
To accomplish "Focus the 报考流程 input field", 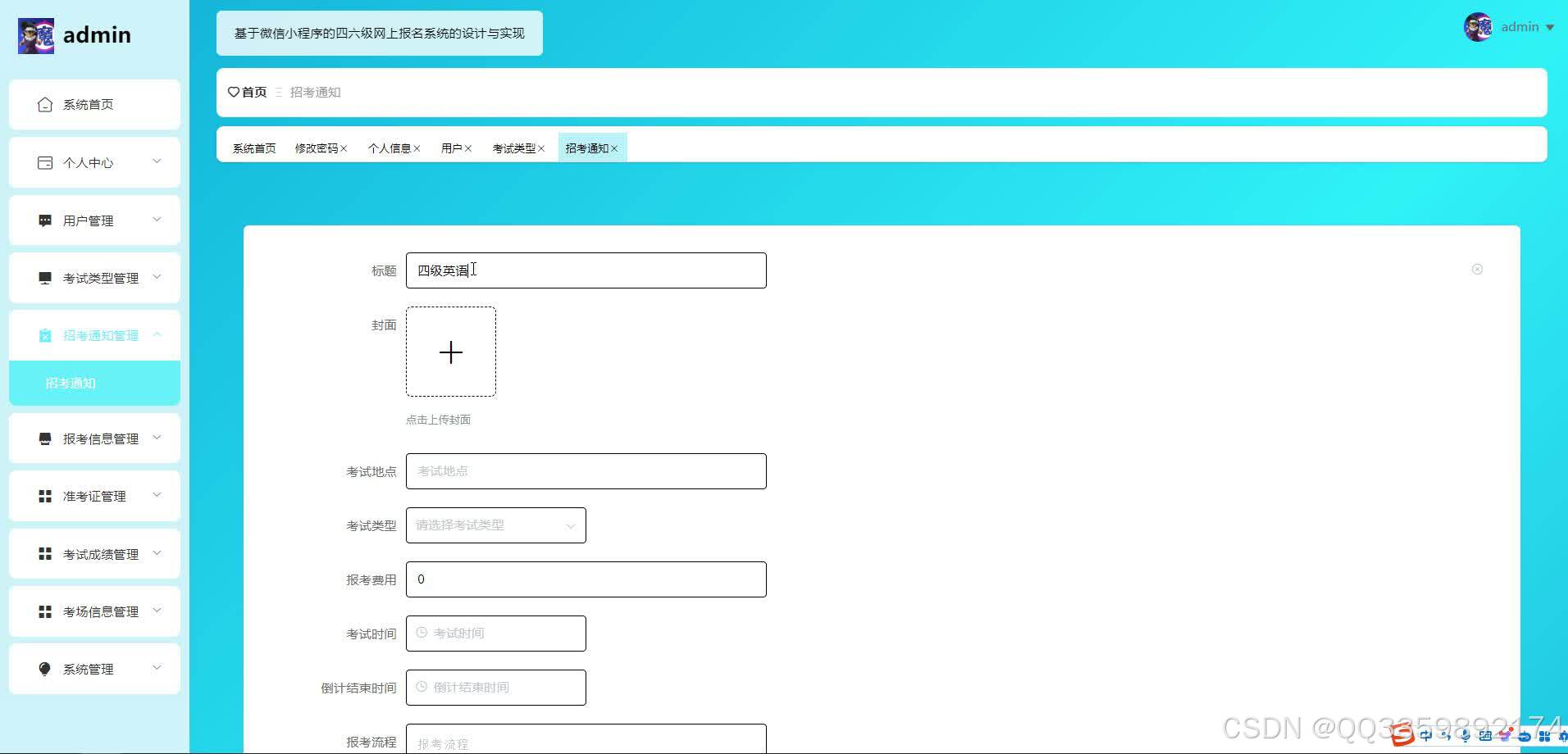I will 586,738.
